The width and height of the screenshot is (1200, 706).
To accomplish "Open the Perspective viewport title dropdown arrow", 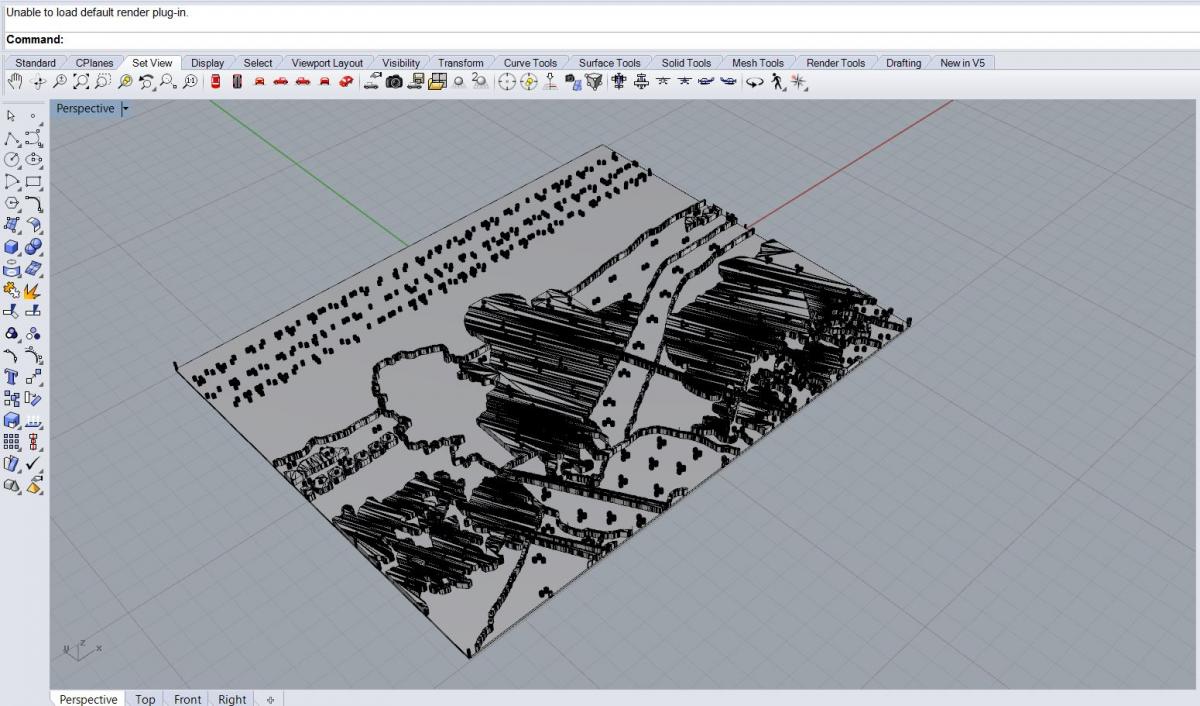I will (x=124, y=109).
